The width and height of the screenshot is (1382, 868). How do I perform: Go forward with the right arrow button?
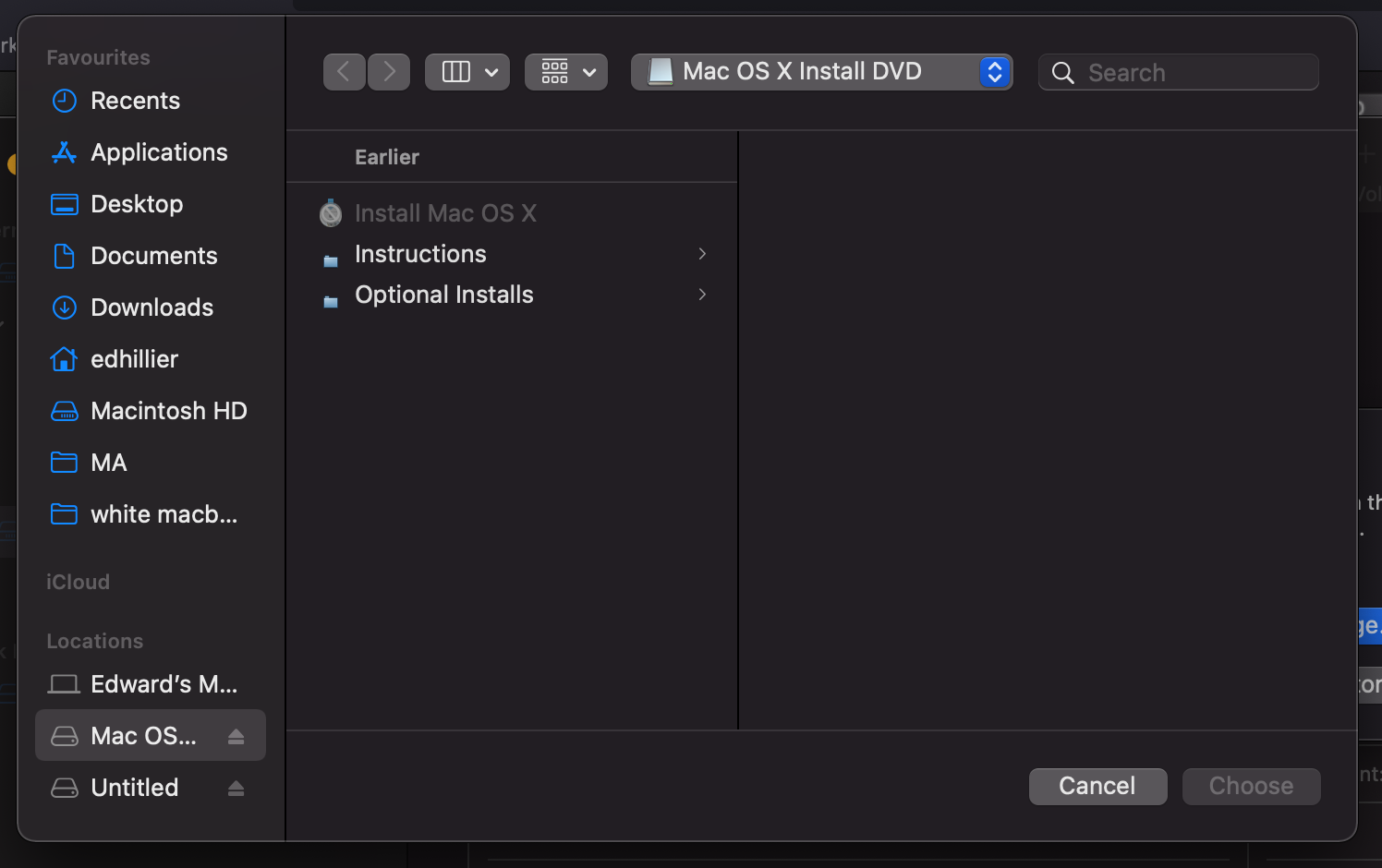click(x=389, y=72)
